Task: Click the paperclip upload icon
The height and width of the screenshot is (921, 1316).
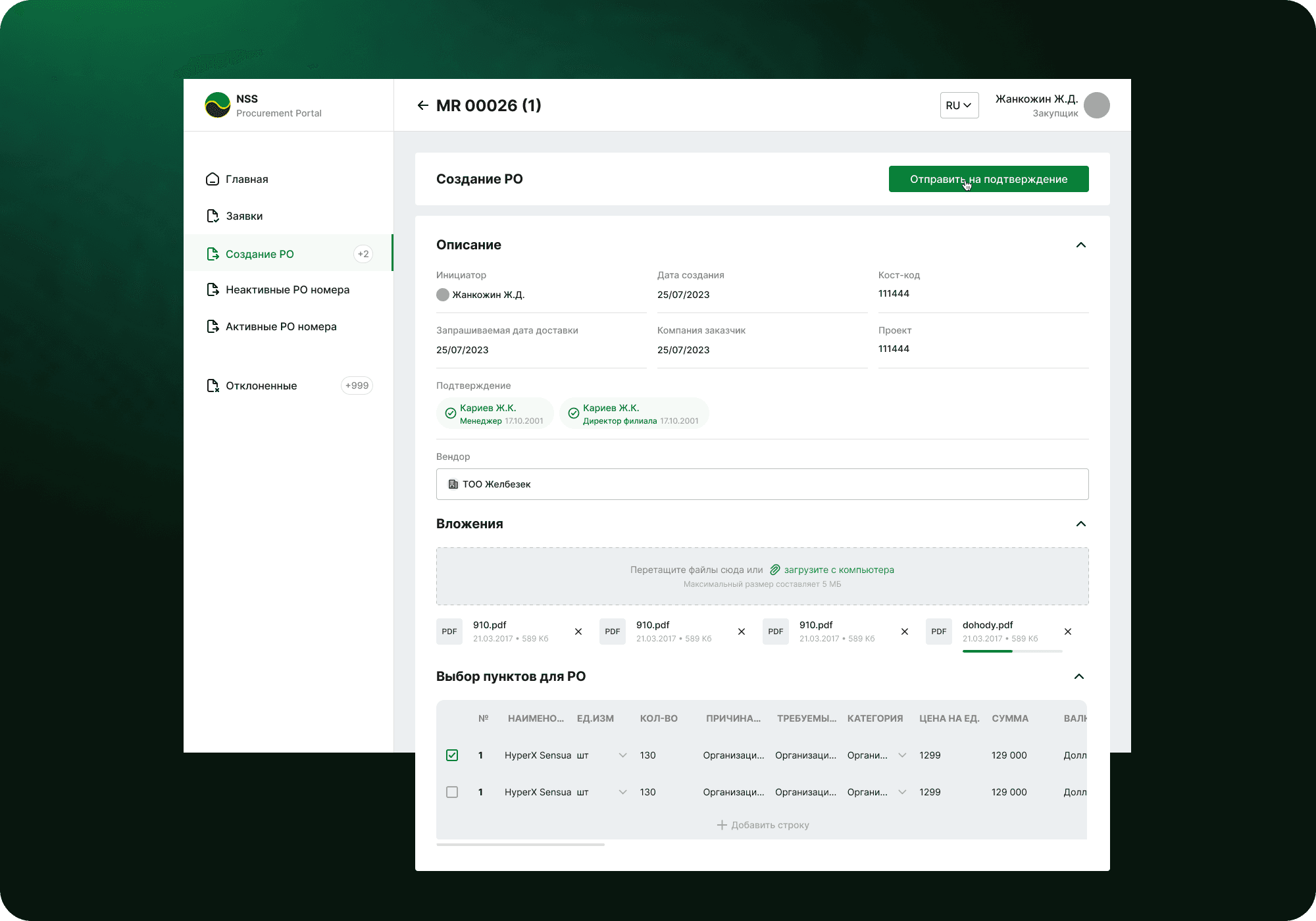Action: 775,570
